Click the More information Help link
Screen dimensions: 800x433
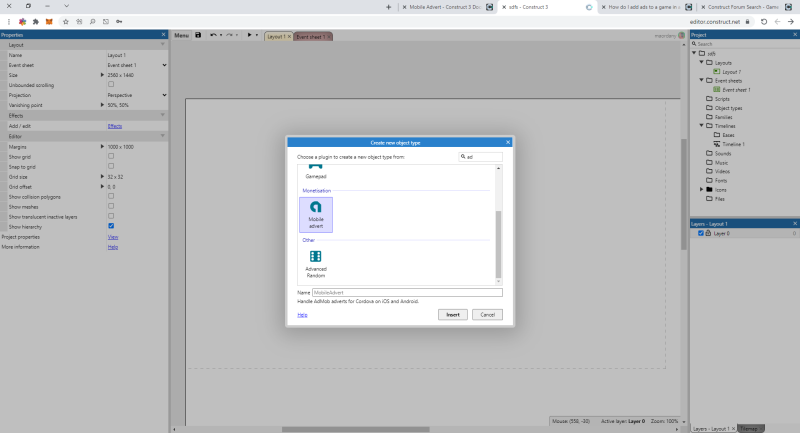click(113, 247)
